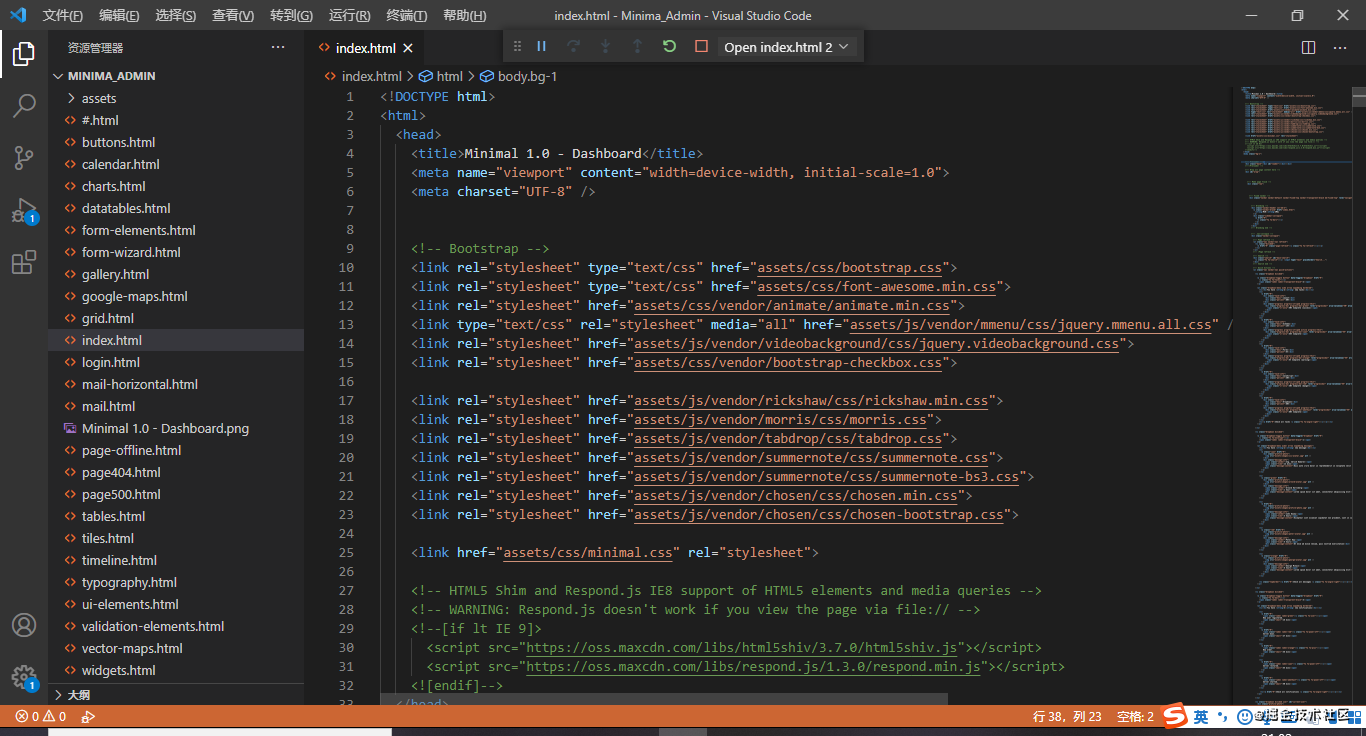1366x736 pixels.
Task: Click the errors and warnings status indicator
Action: [x=41, y=716]
